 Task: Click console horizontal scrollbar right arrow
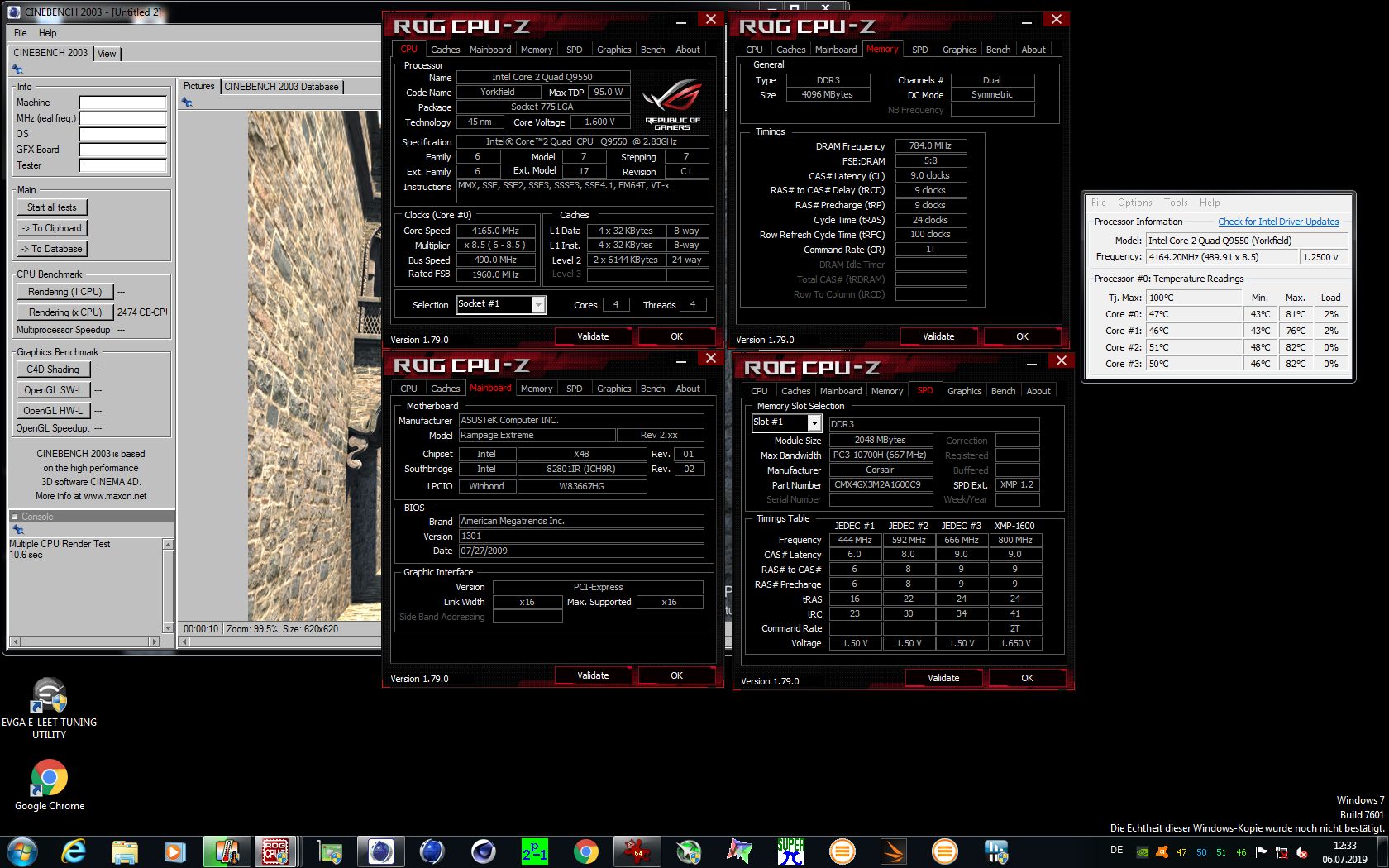154,641
